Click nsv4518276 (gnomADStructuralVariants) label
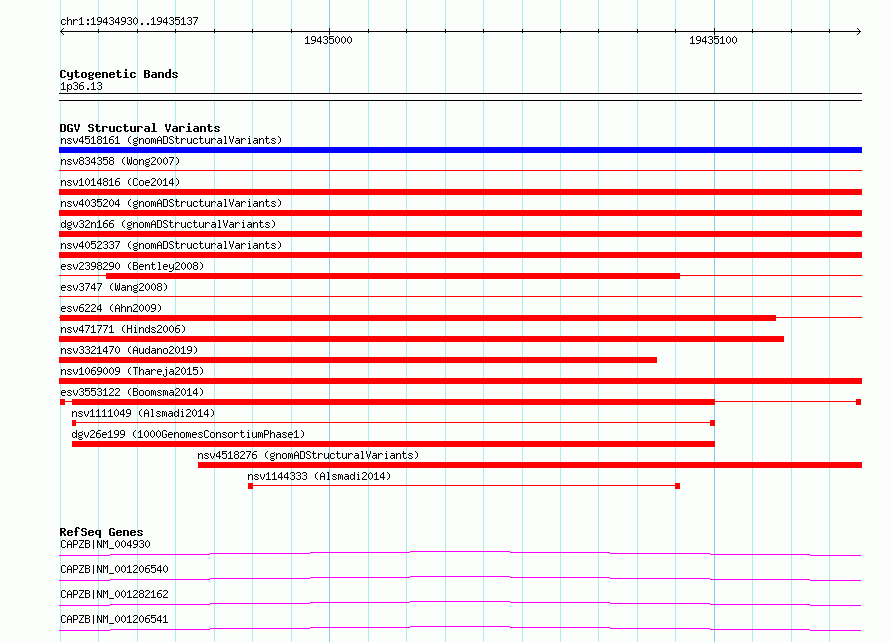 [308, 455]
